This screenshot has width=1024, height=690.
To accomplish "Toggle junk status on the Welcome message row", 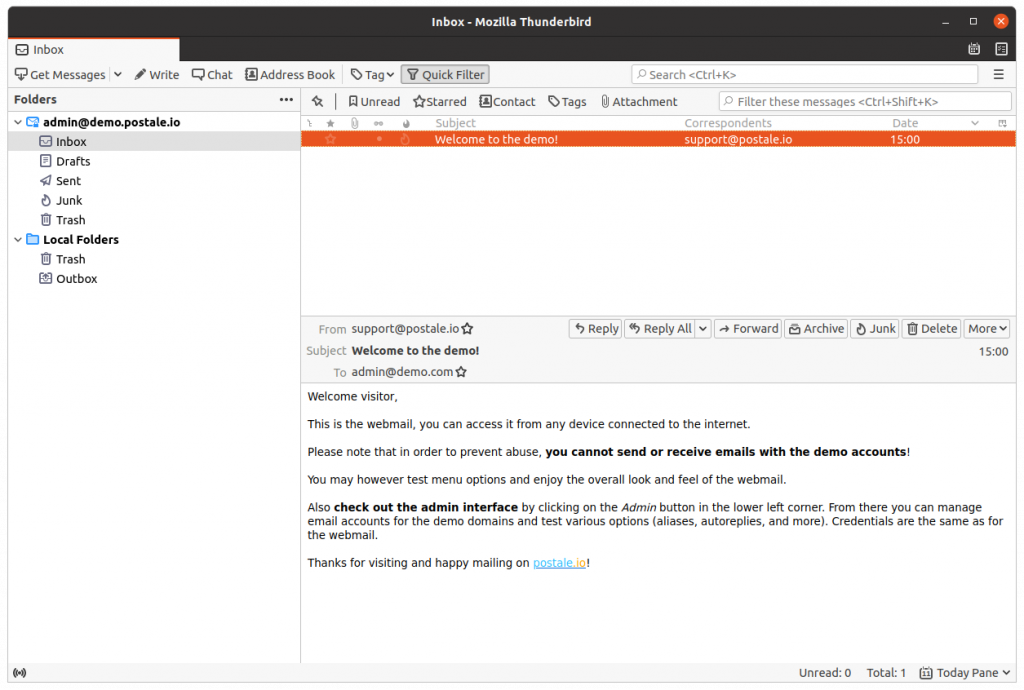I will [405, 139].
